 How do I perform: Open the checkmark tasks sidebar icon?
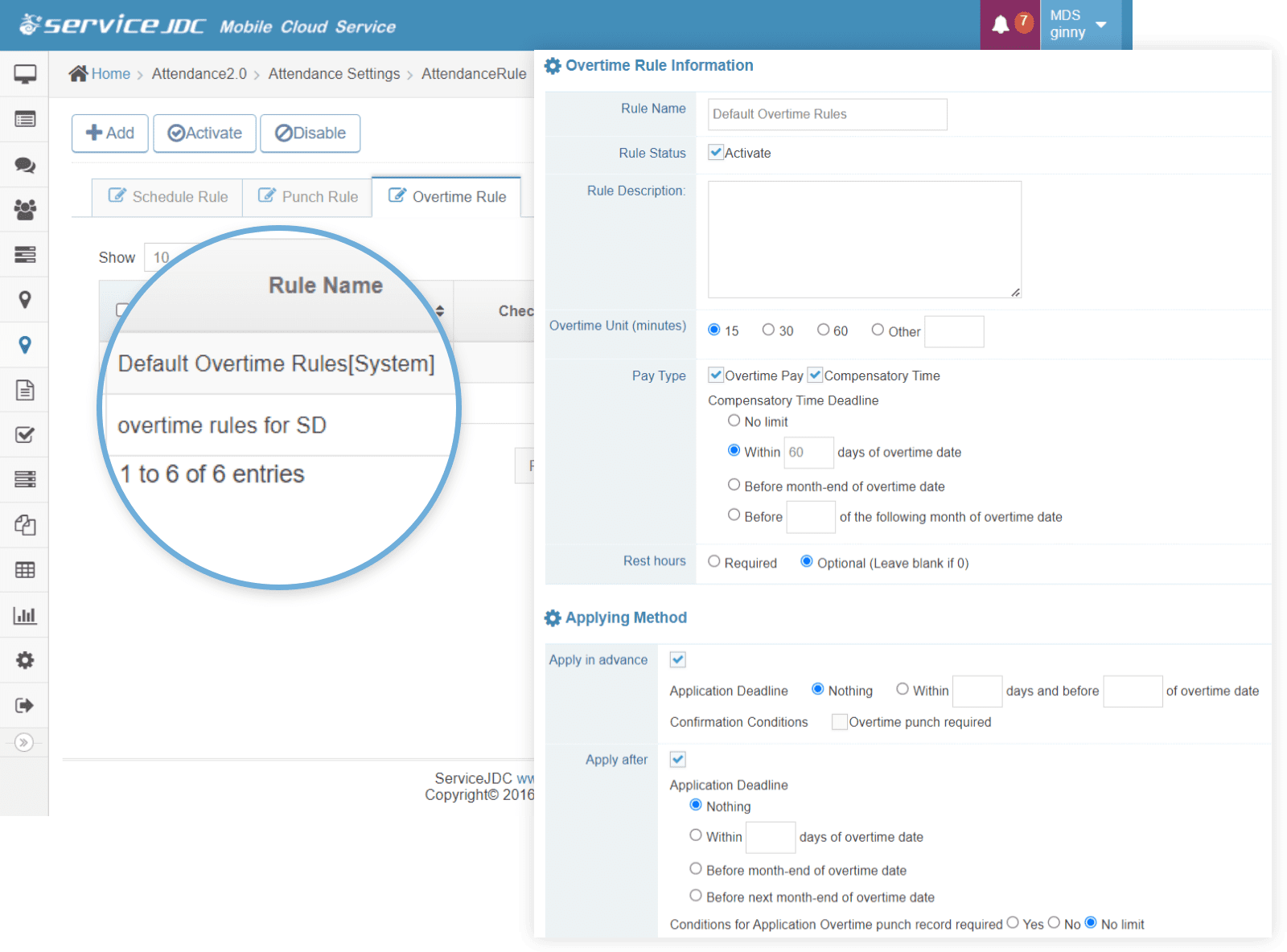(x=25, y=435)
